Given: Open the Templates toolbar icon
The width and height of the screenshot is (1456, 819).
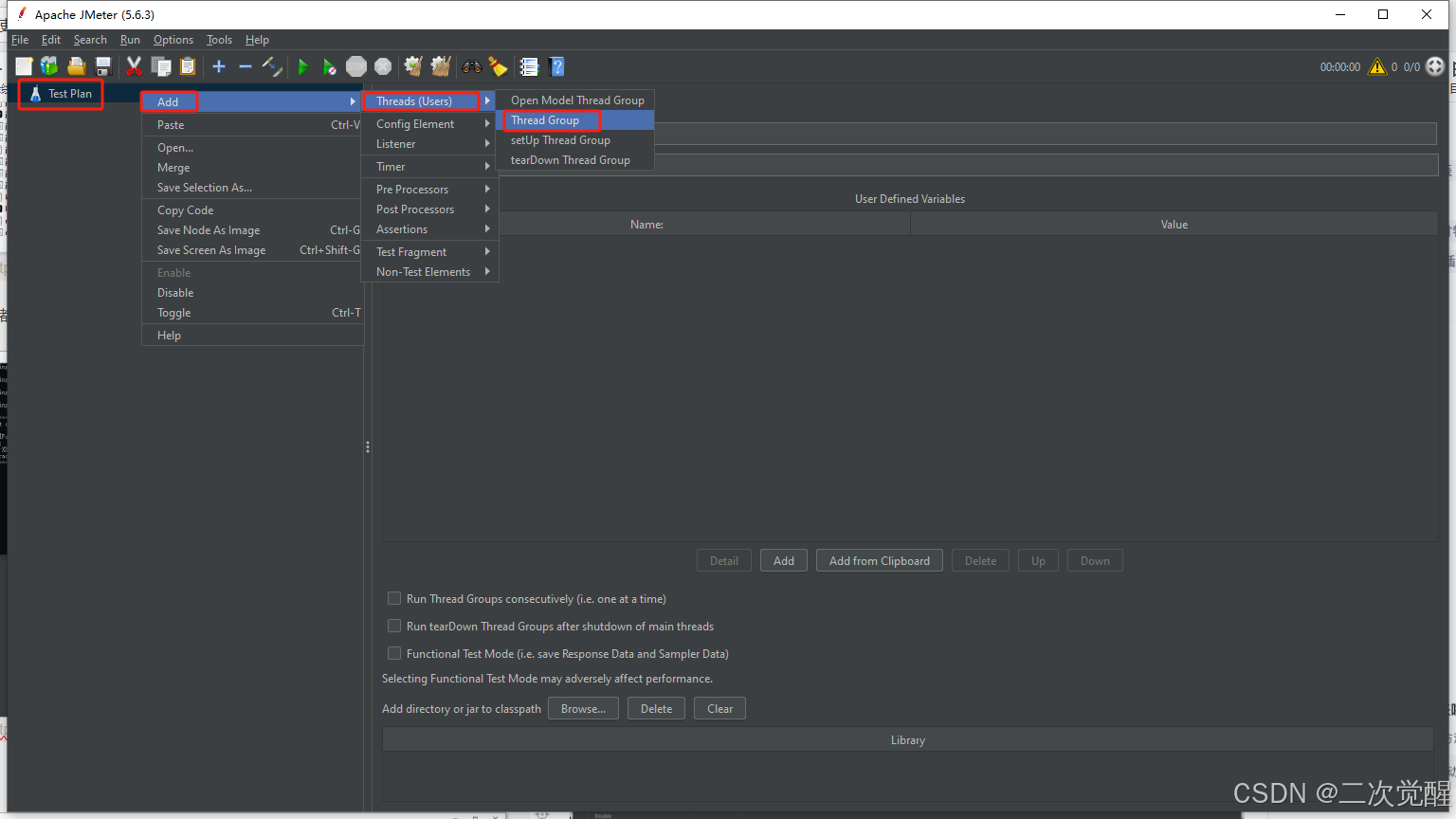Looking at the screenshot, I should coord(49,65).
